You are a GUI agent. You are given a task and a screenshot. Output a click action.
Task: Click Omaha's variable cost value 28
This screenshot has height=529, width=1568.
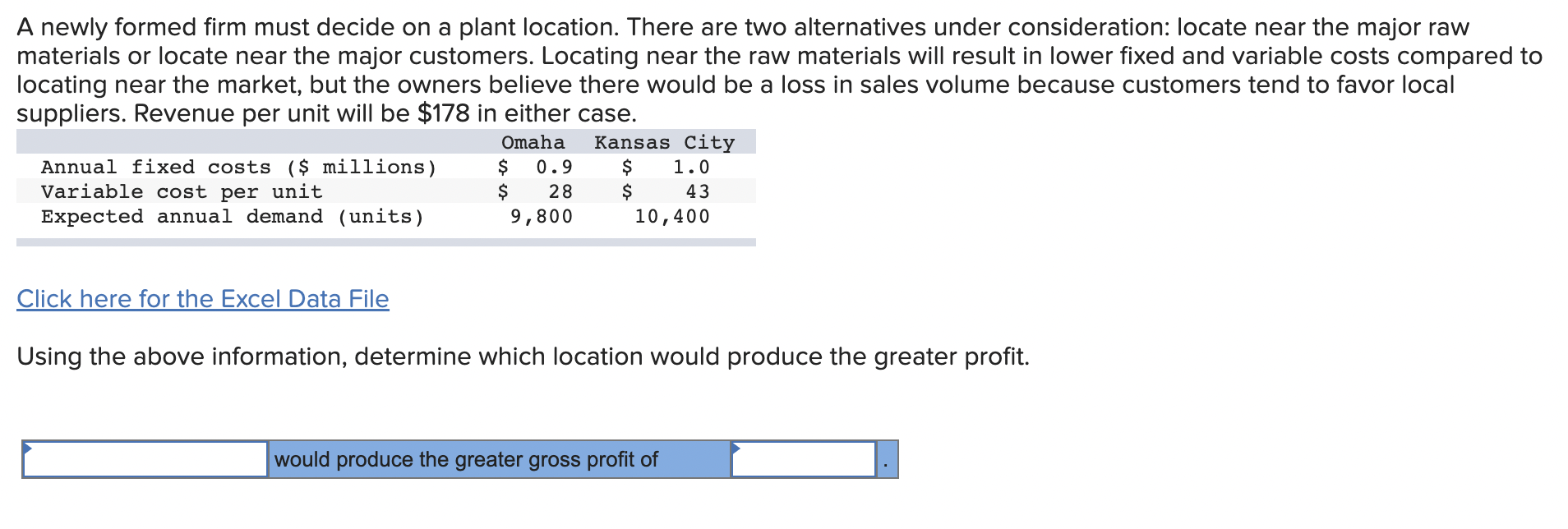(x=560, y=192)
